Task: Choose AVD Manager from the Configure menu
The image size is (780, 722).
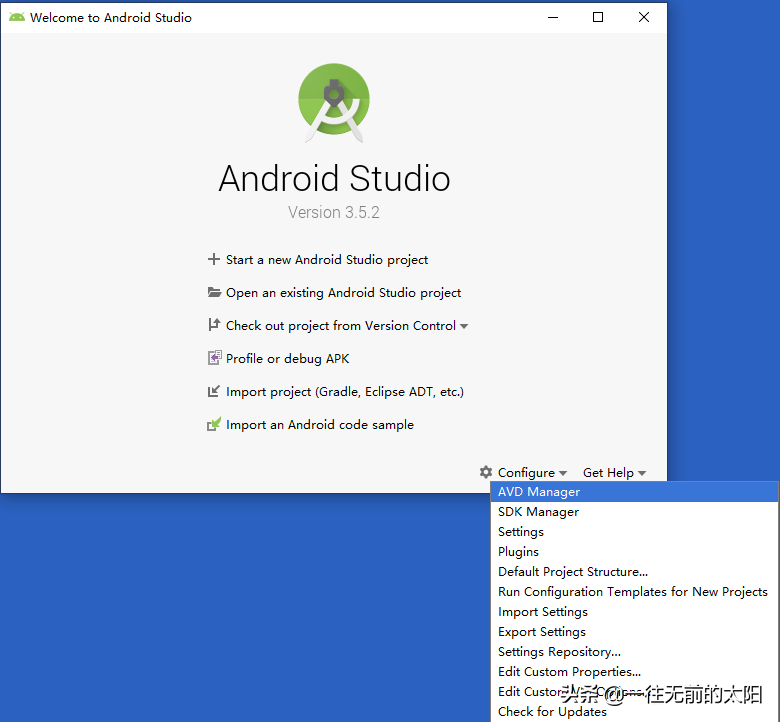Action: (634, 492)
